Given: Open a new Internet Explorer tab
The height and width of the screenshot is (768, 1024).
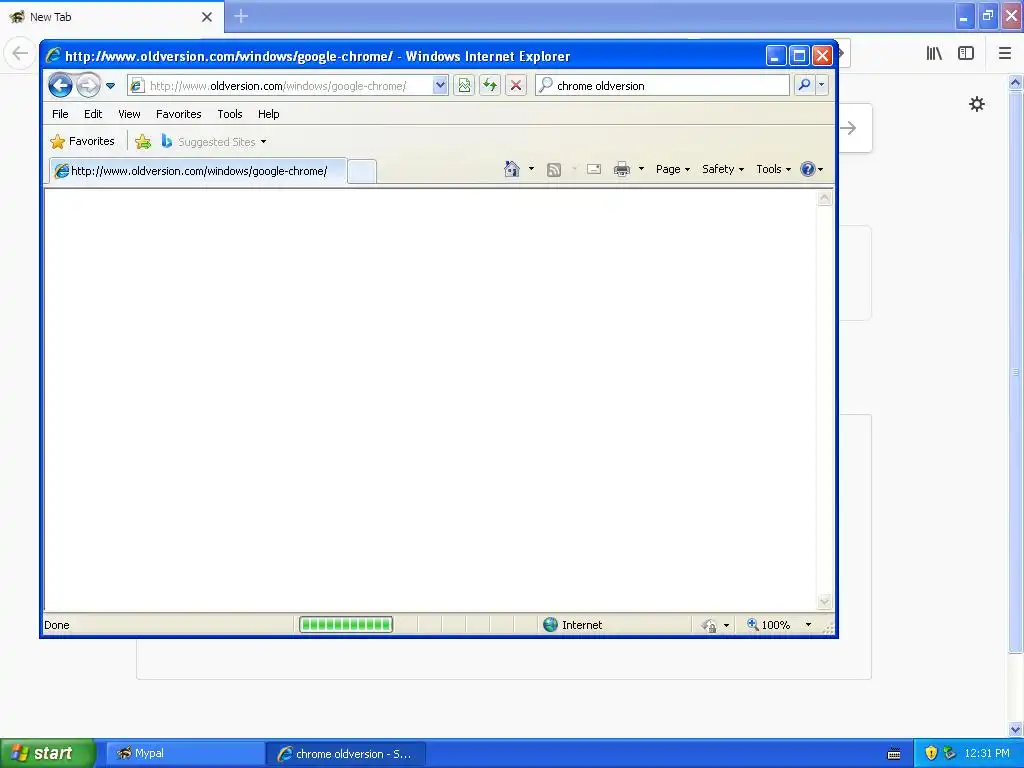Looking at the screenshot, I should (361, 172).
